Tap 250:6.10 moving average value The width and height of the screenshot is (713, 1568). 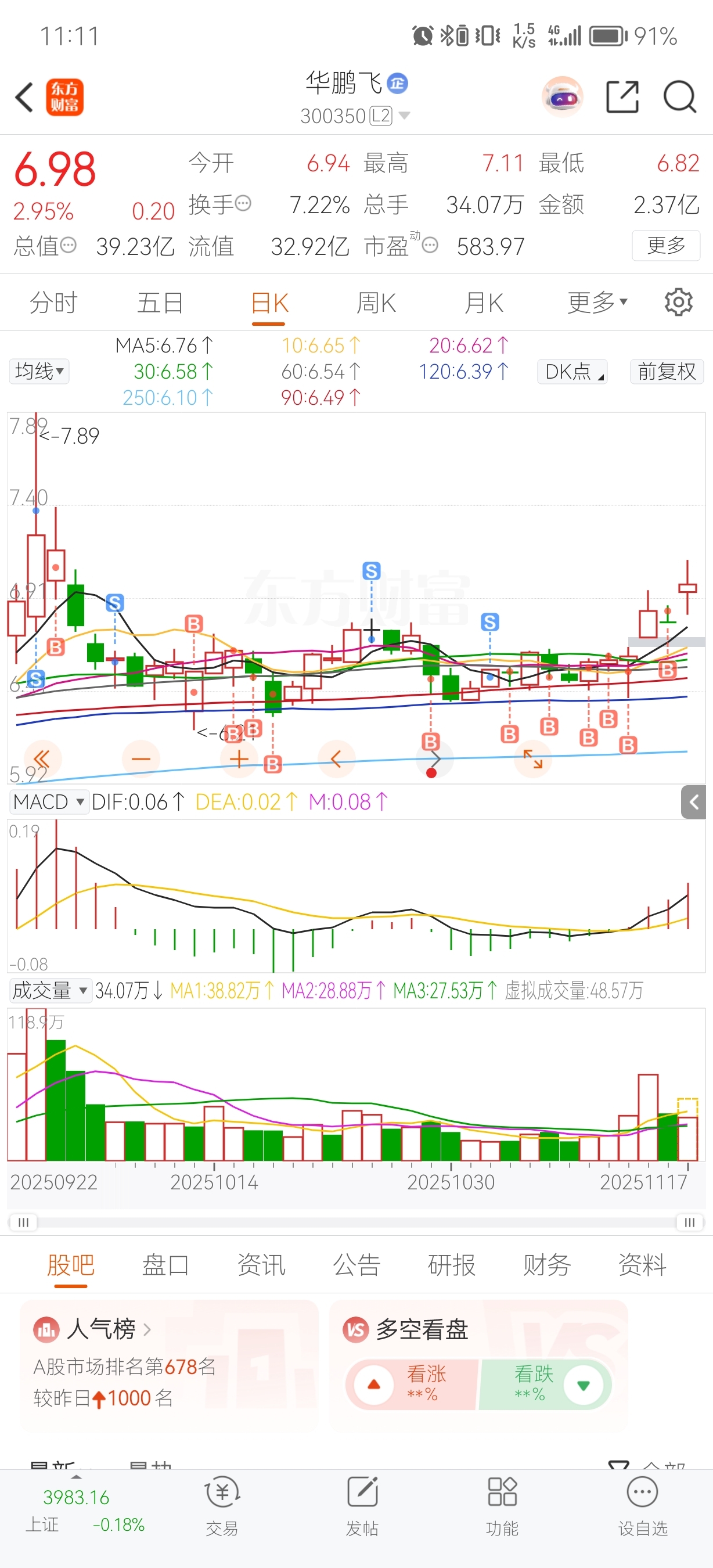coord(168,397)
